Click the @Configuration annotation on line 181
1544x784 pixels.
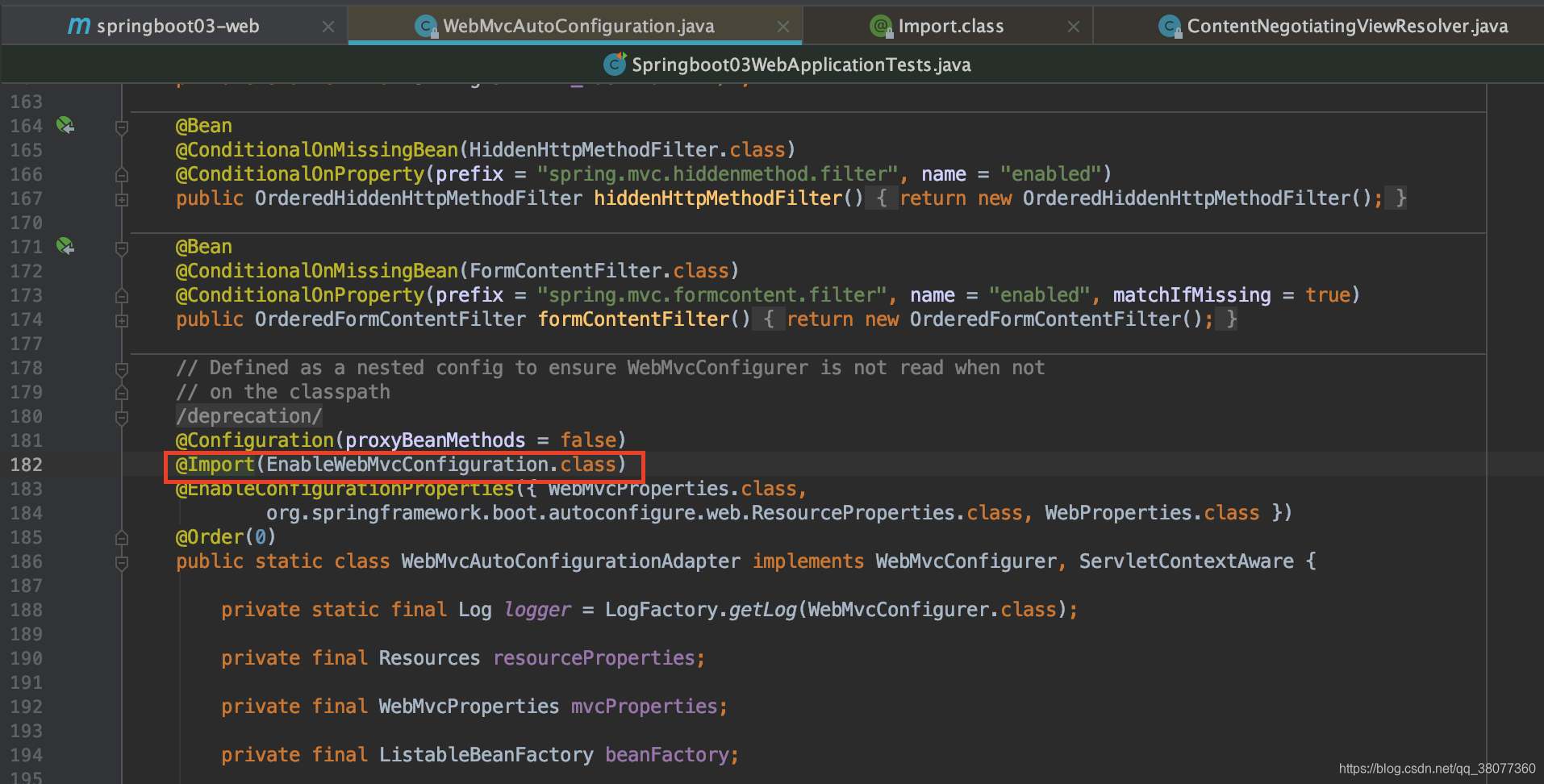click(x=255, y=440)
